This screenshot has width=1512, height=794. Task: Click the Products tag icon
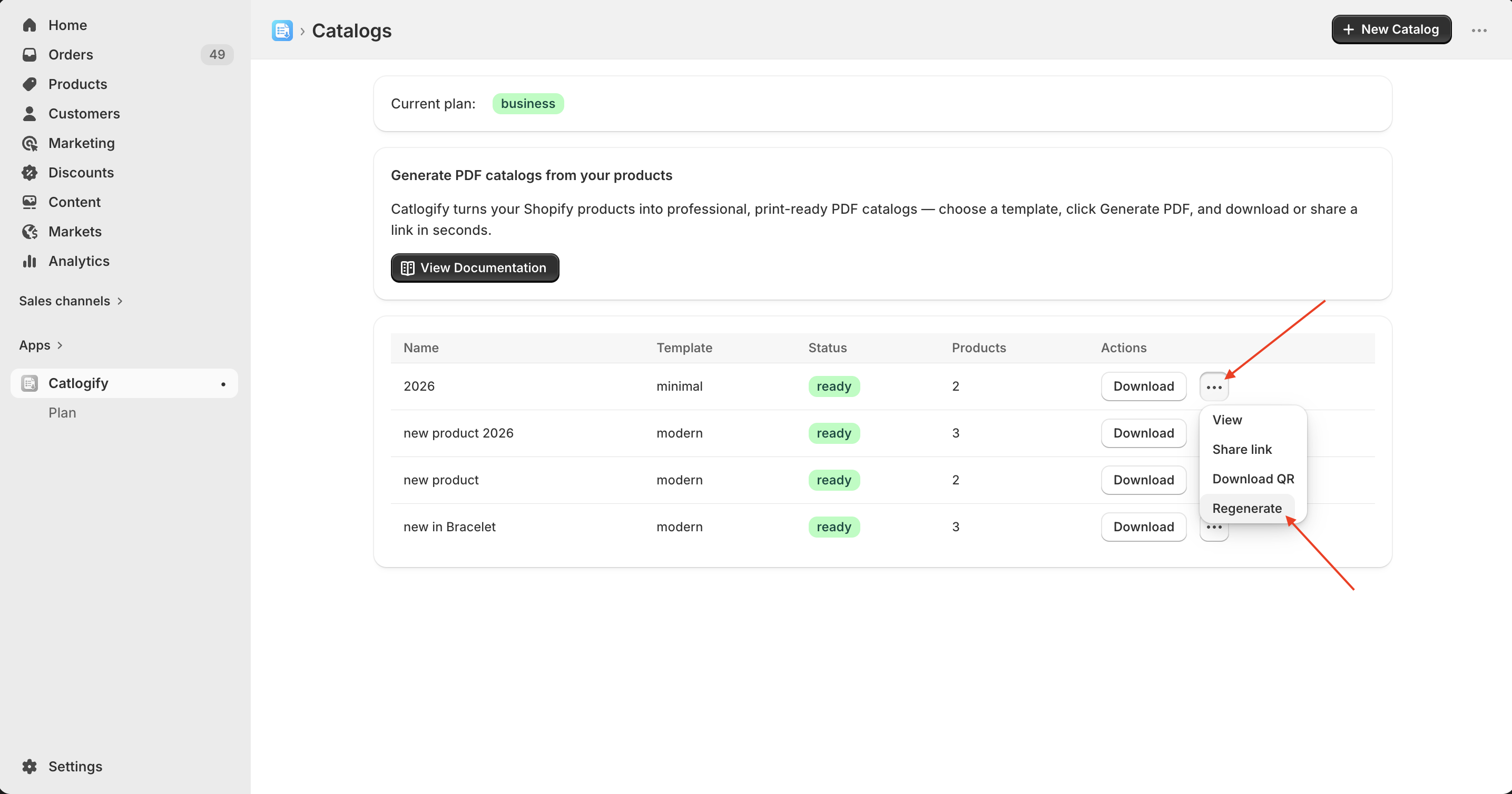30,84
